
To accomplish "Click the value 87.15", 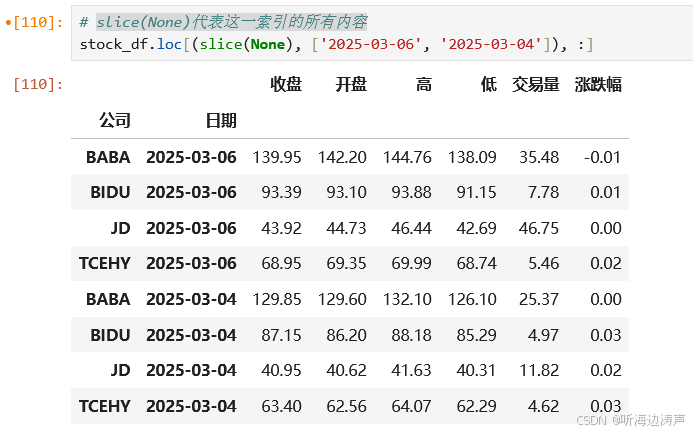I will [x=281, y=335].
